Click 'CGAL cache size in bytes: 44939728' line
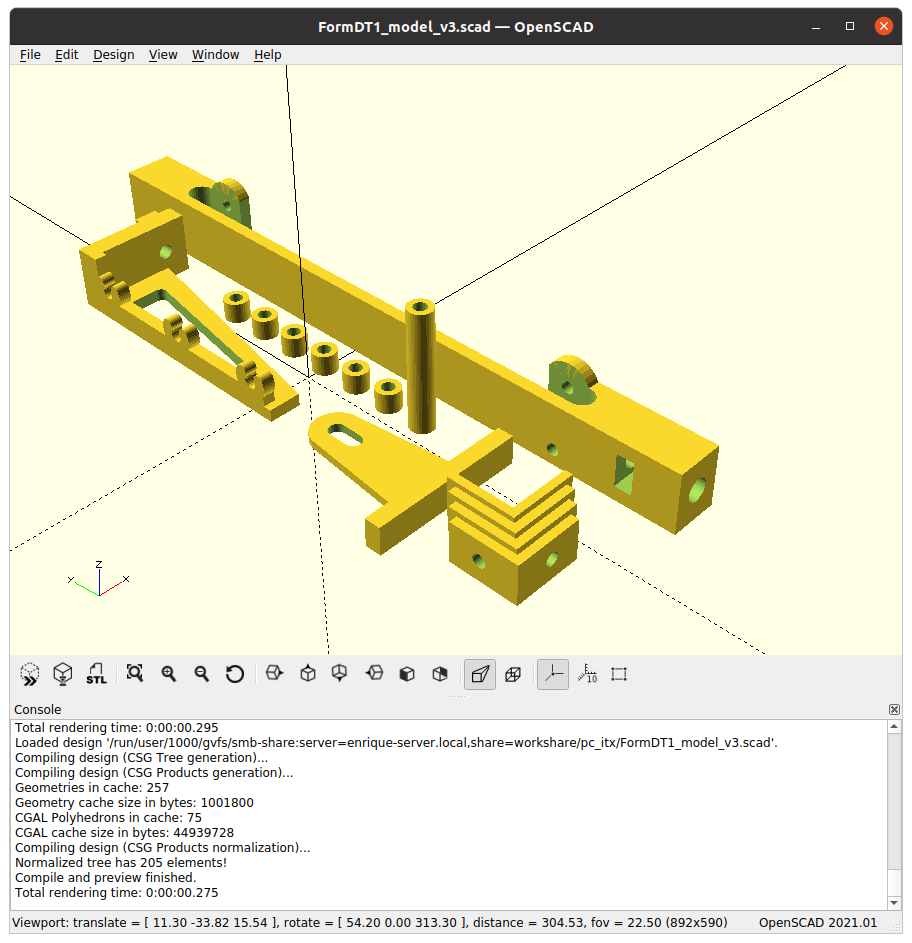The height and width of the screenshot is (943, 912). click(125, 832)
